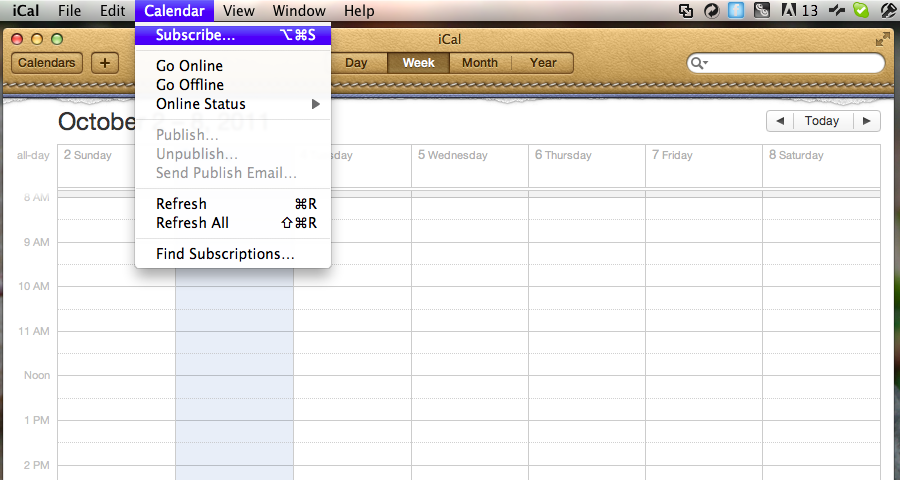Open the File menu

point(69,10)
